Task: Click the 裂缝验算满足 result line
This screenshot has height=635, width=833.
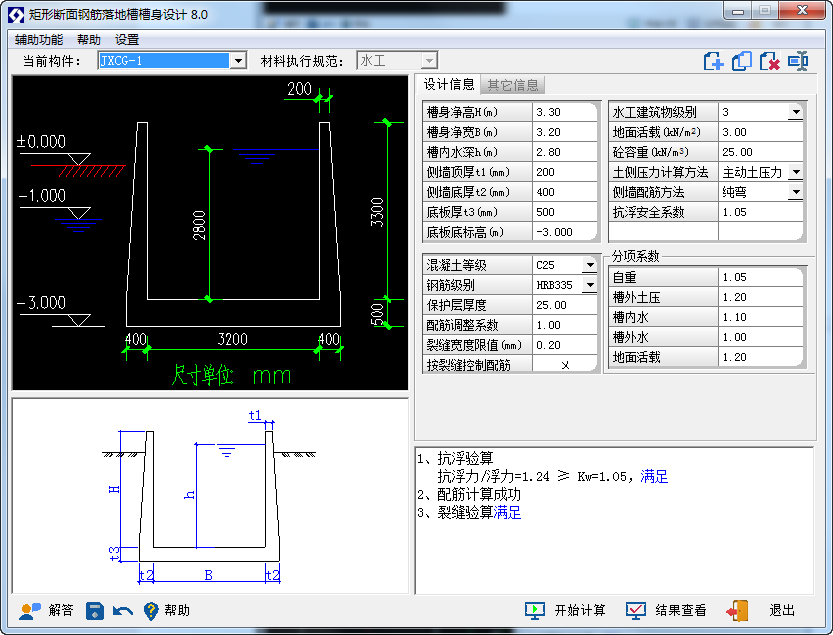Action: pyautogui.click(x=469, y=513)
